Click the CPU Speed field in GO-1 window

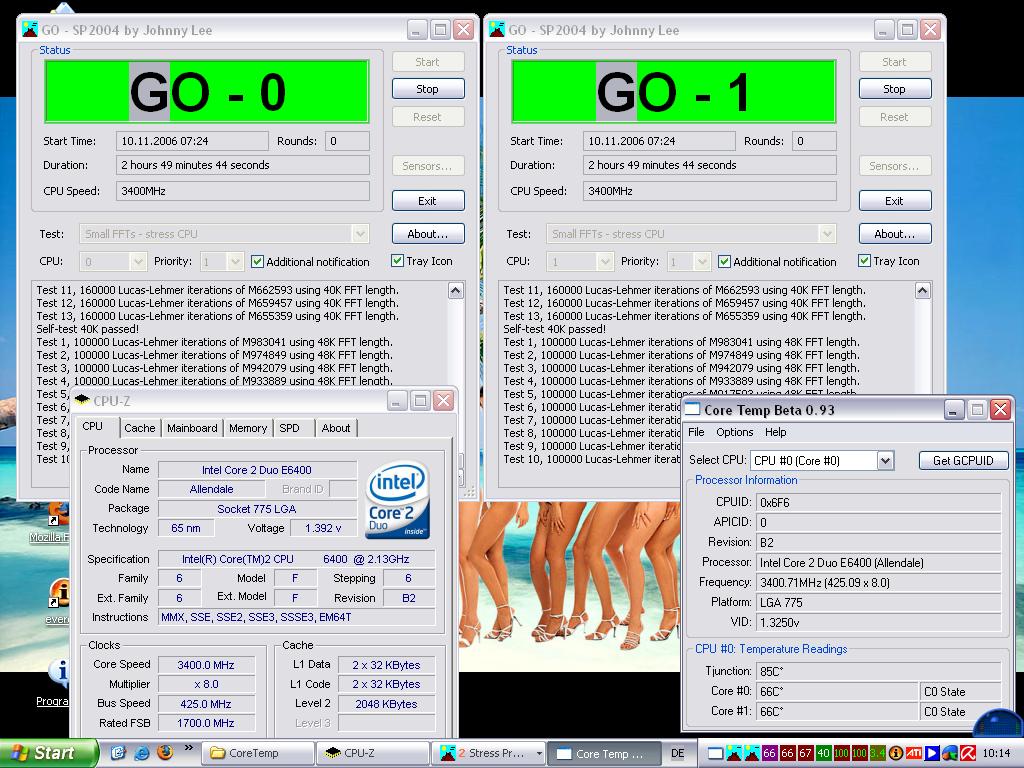point(709,191)
